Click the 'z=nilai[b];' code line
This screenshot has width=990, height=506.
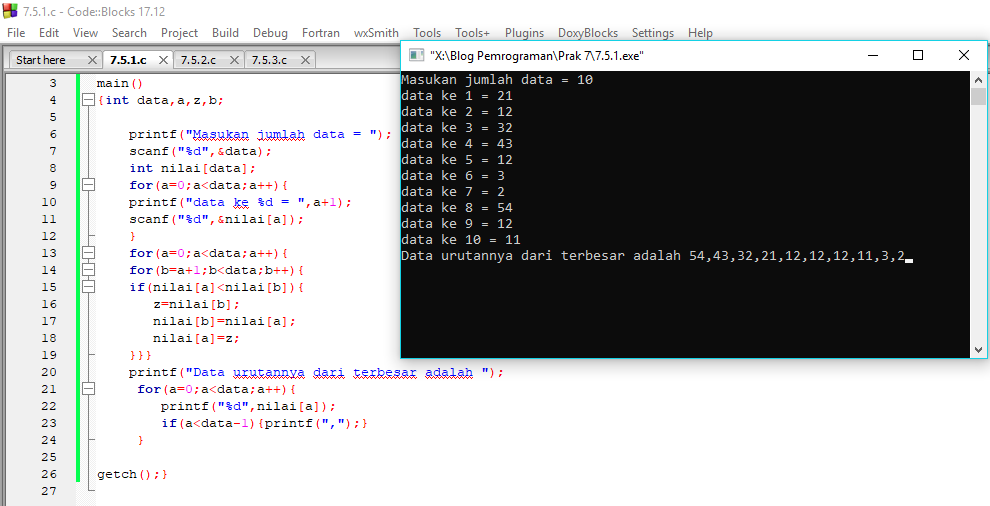196,304
